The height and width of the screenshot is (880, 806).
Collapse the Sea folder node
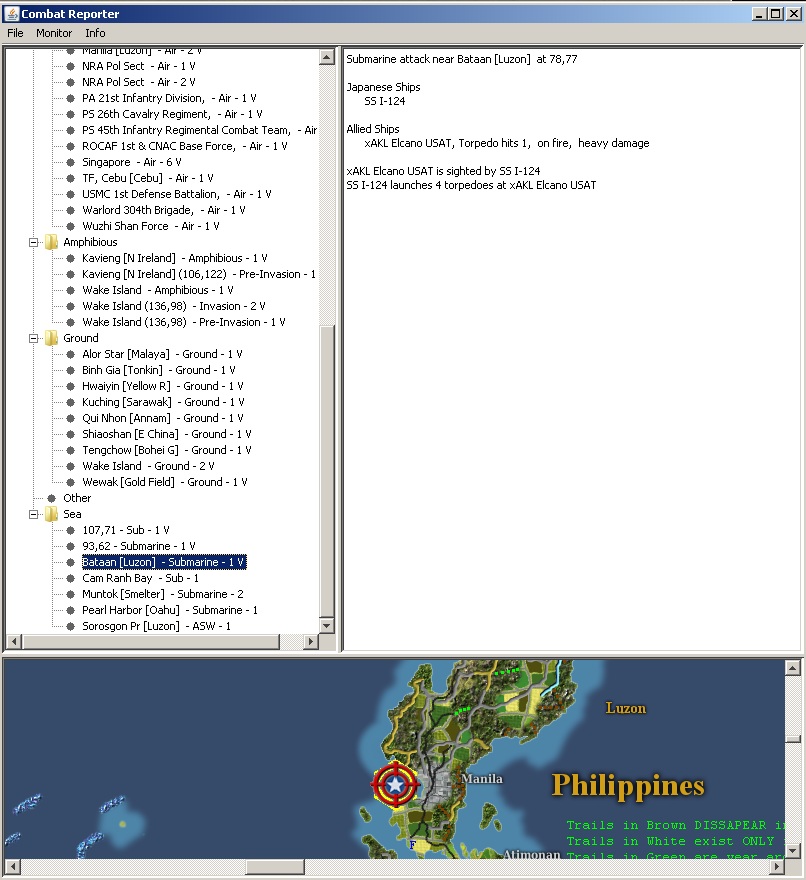[34, 514]
